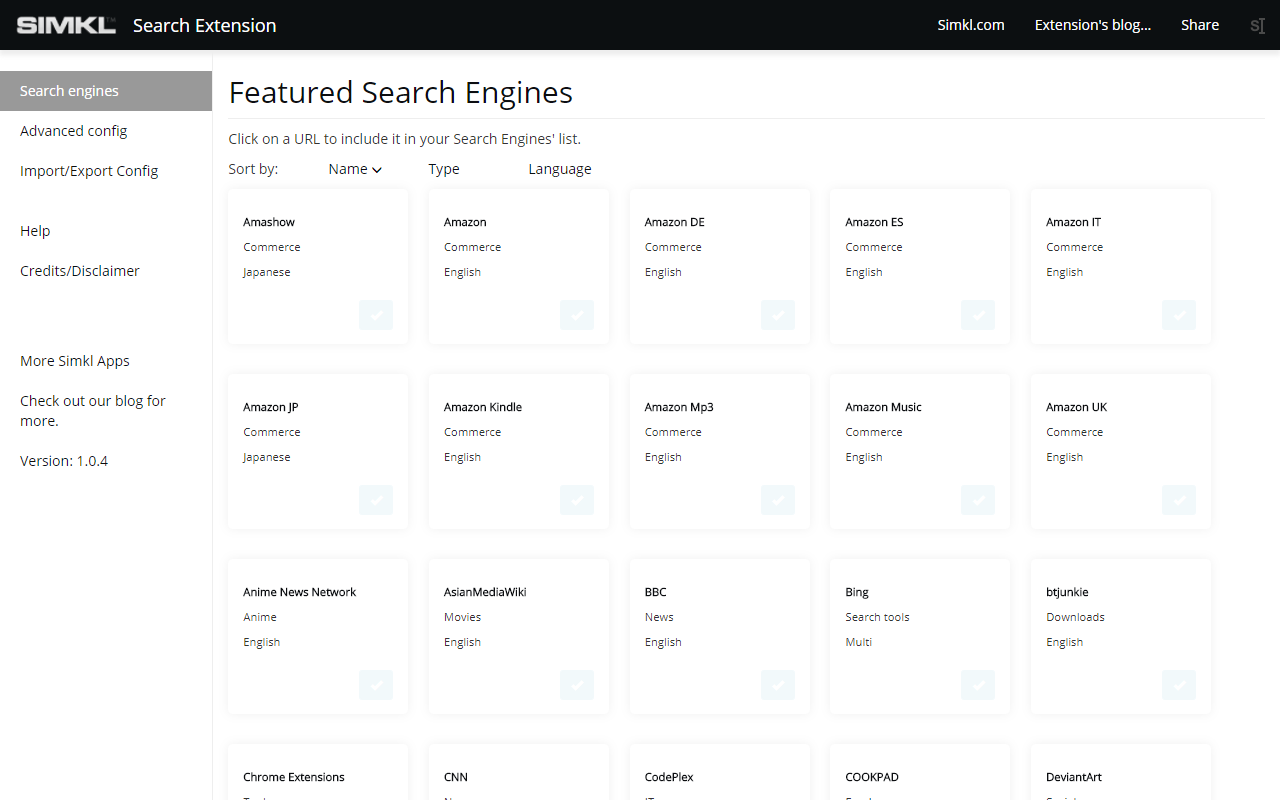Toggle the Amazon IT checkmark
This screenshot has height=800, width=1280.
click(1179, 315)
